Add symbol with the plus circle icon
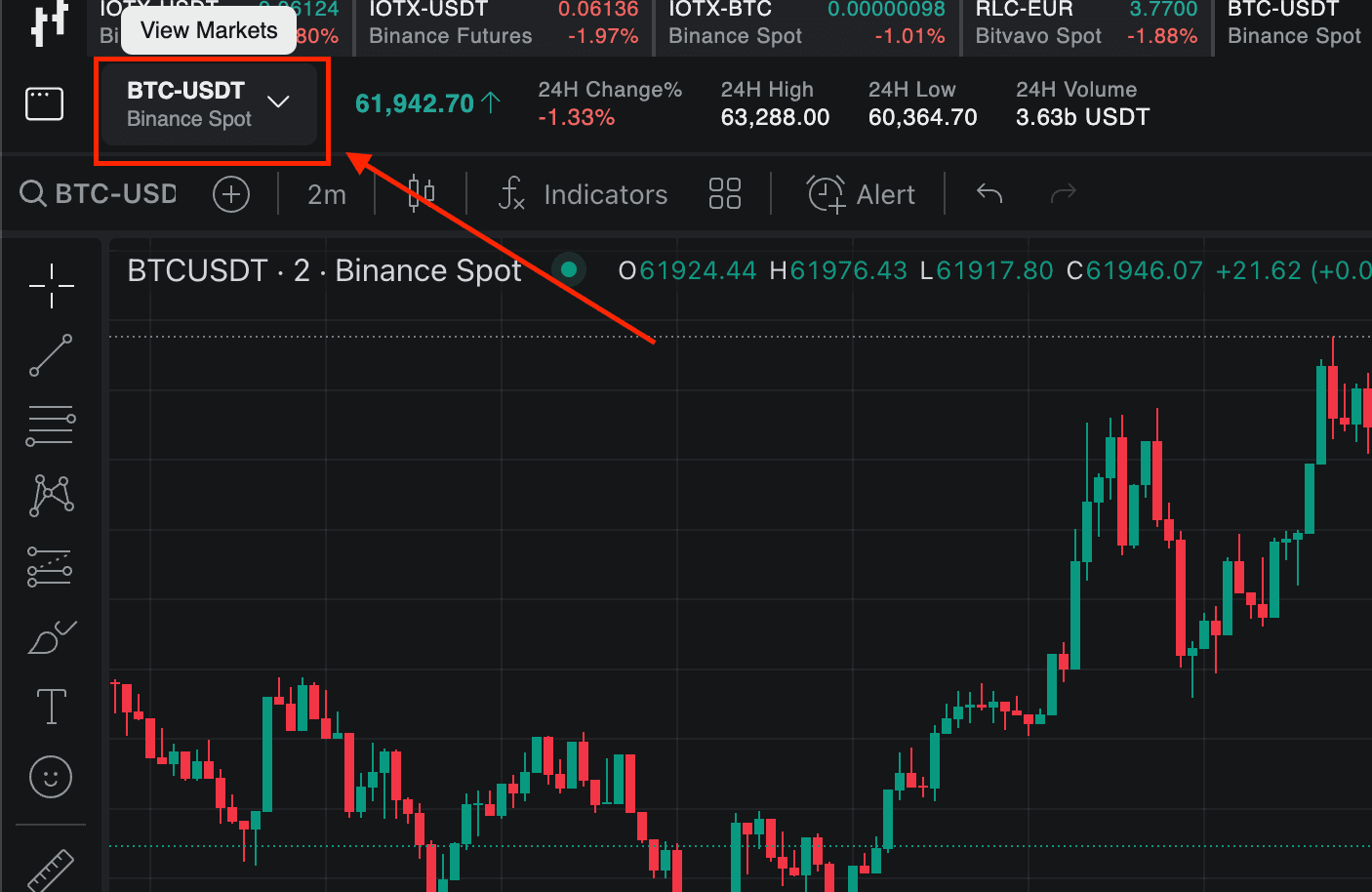This screenshot has width=1372, height=892. pos(231,194)
